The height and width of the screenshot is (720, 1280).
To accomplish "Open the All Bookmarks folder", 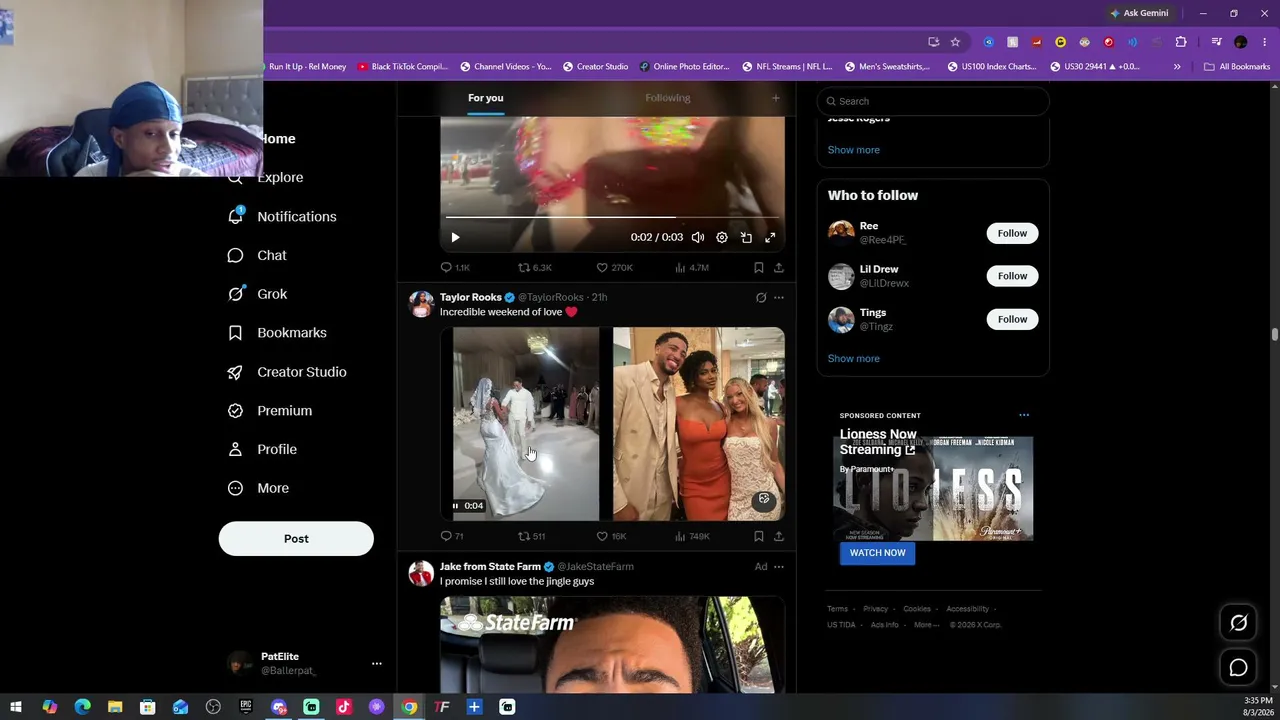I will pyautogui.click(x=1237, y=67).
